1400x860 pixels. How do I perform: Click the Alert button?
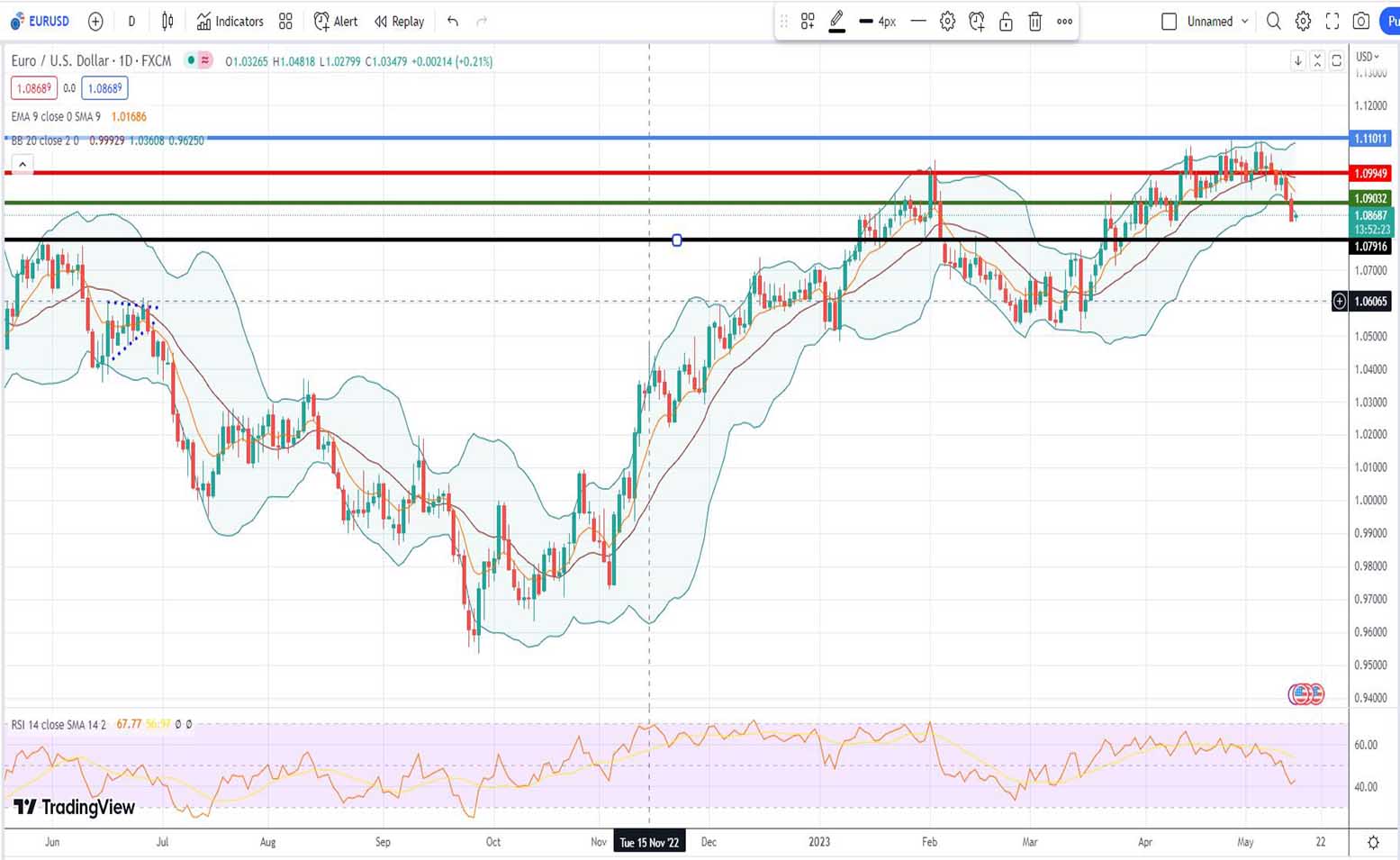(x=336, y=21)
